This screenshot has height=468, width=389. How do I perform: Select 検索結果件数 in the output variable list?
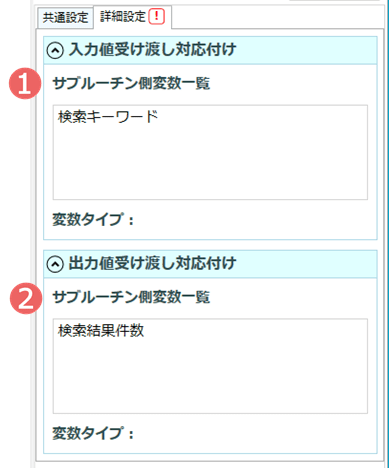pos(101,331)
